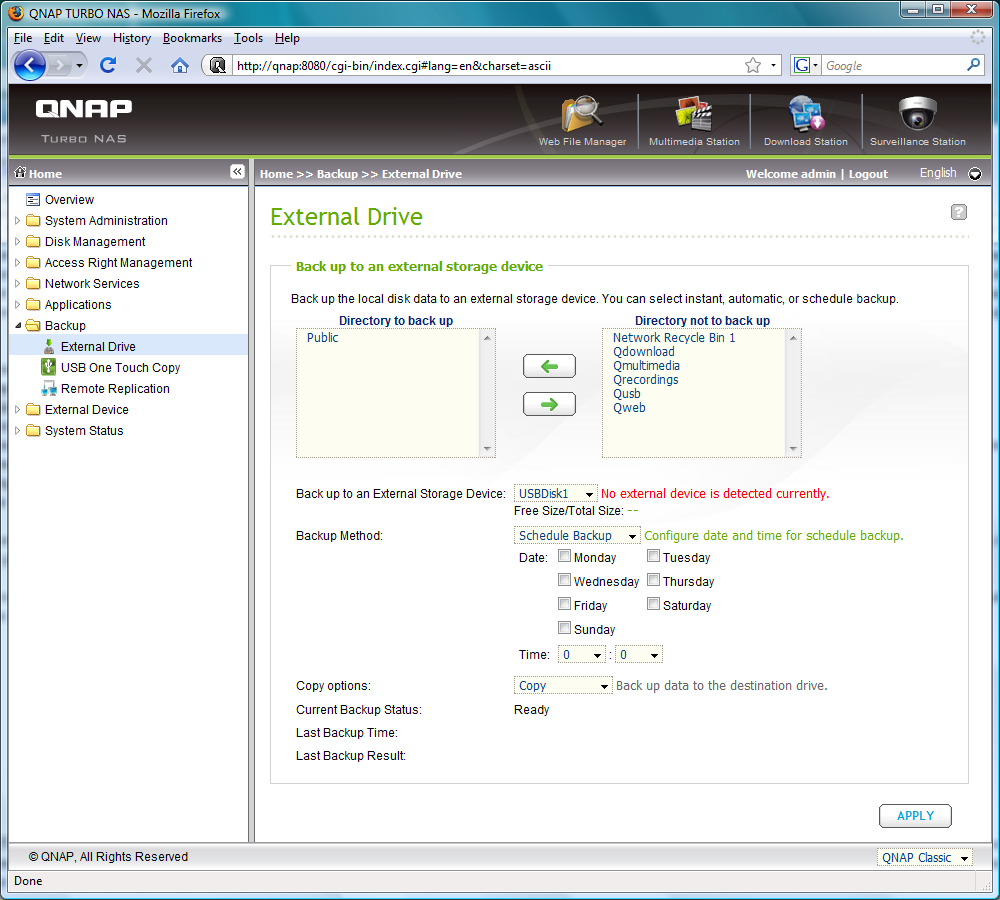Check the Monday checkbox
The height and width of the screenshot is (900, 1000).
tap(564, 556)
